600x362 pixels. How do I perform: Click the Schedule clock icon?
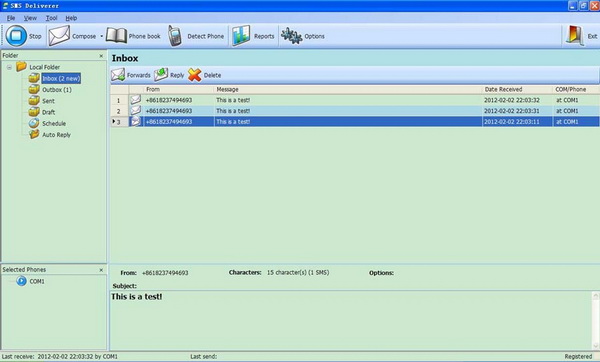[x=34, y=123]
